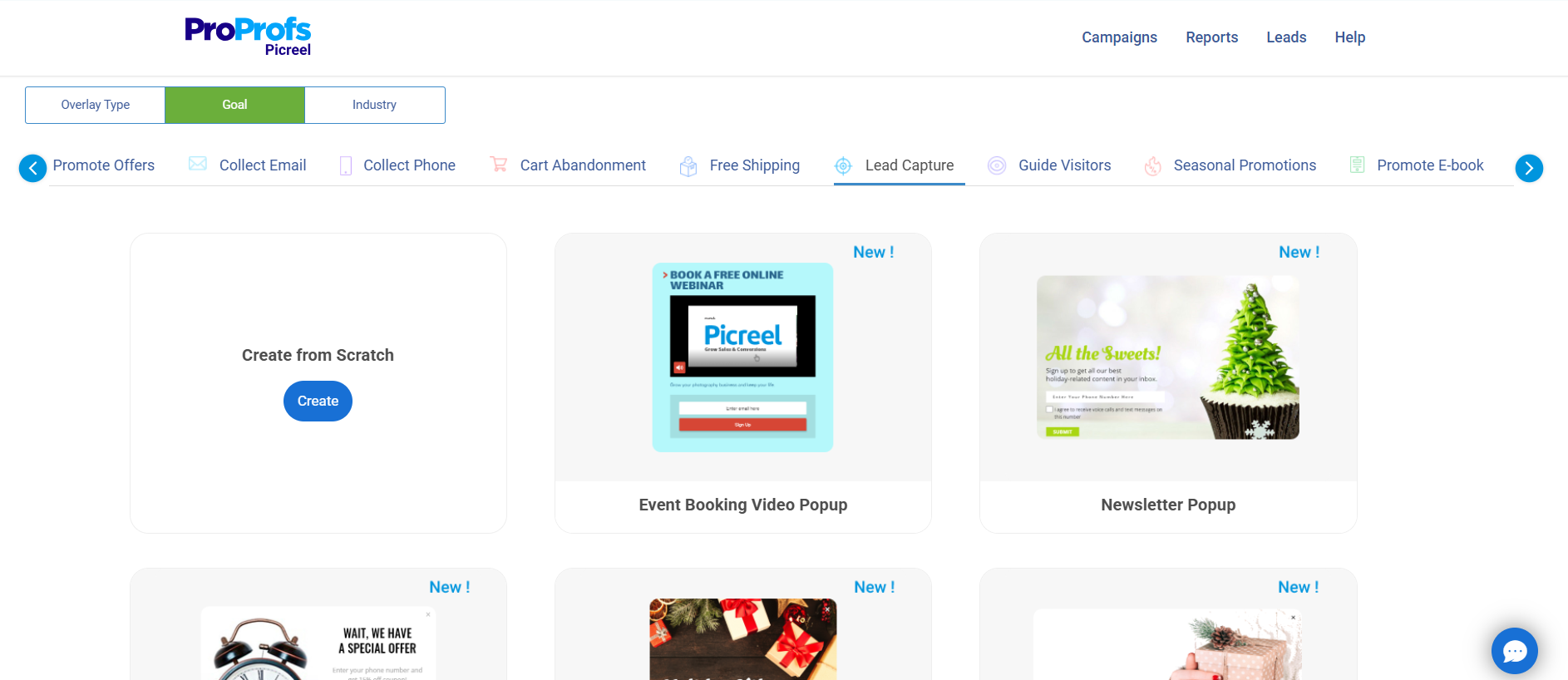
Task: Select the Event Booking Video Popup thumbnail
Action: (742, 357)
